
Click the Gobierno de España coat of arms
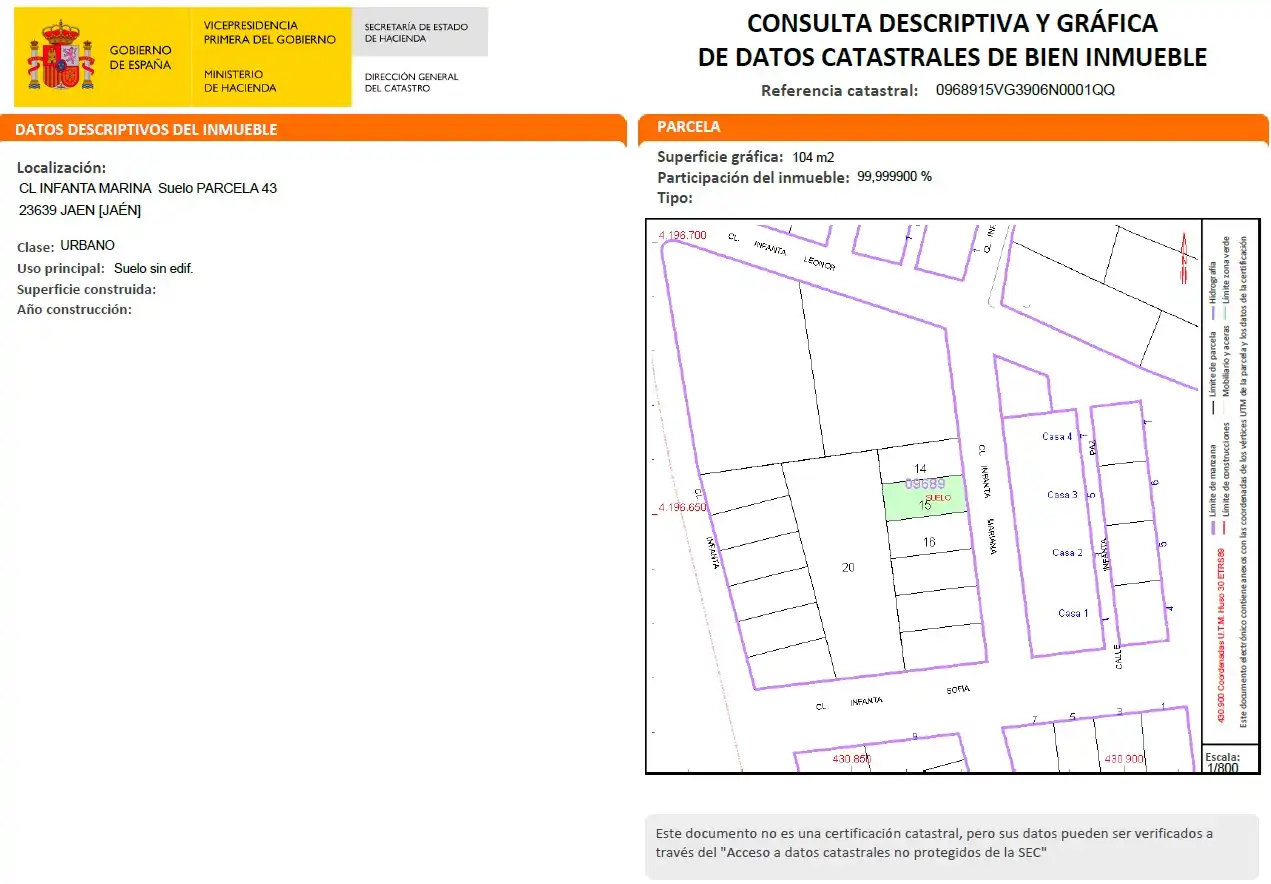(61, 55)
